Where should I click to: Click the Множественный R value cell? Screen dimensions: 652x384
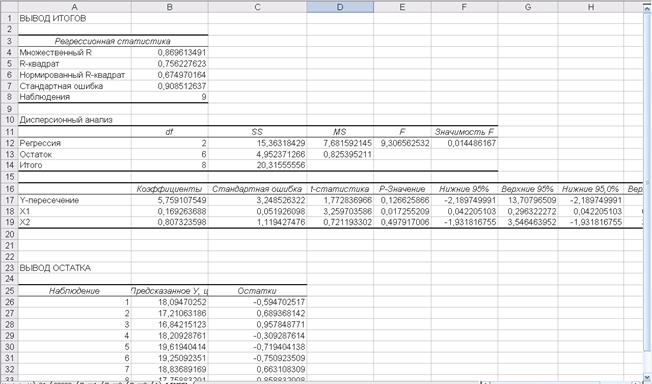170,52
